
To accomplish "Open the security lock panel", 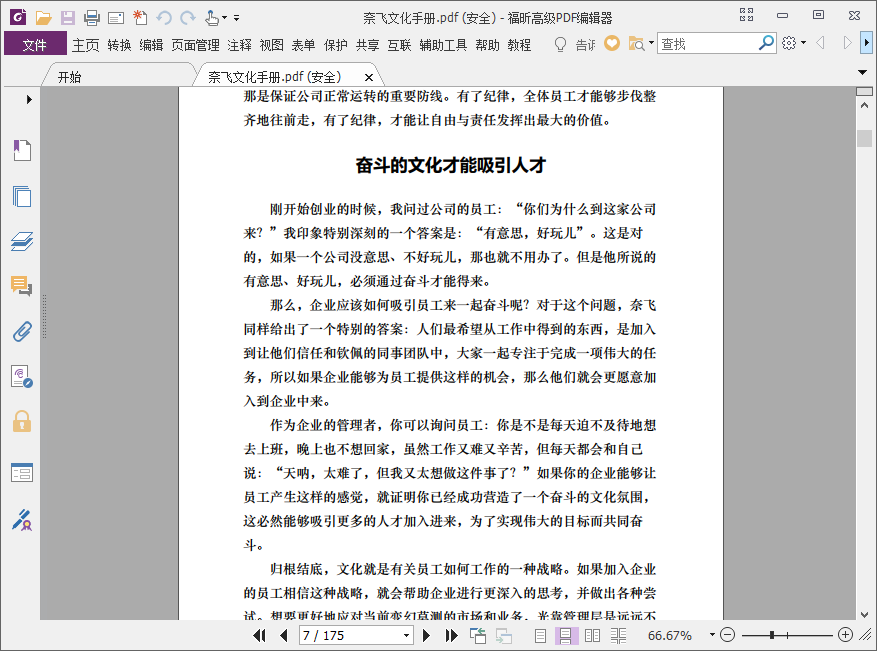I will pyautogui.click(x=22, y=422).
